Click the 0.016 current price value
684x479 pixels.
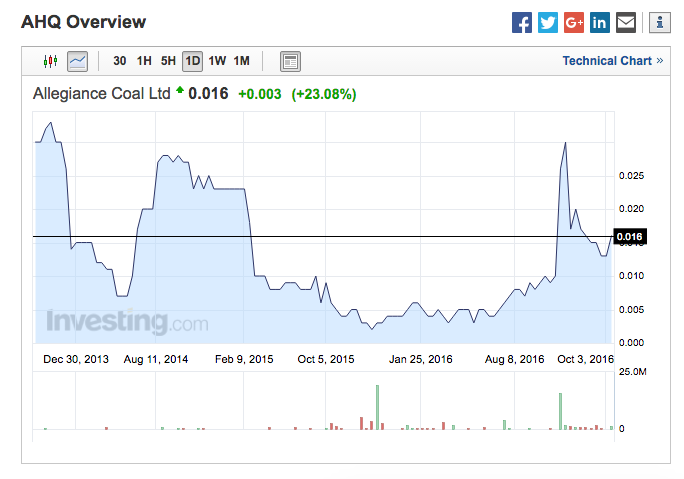point(209,93)
